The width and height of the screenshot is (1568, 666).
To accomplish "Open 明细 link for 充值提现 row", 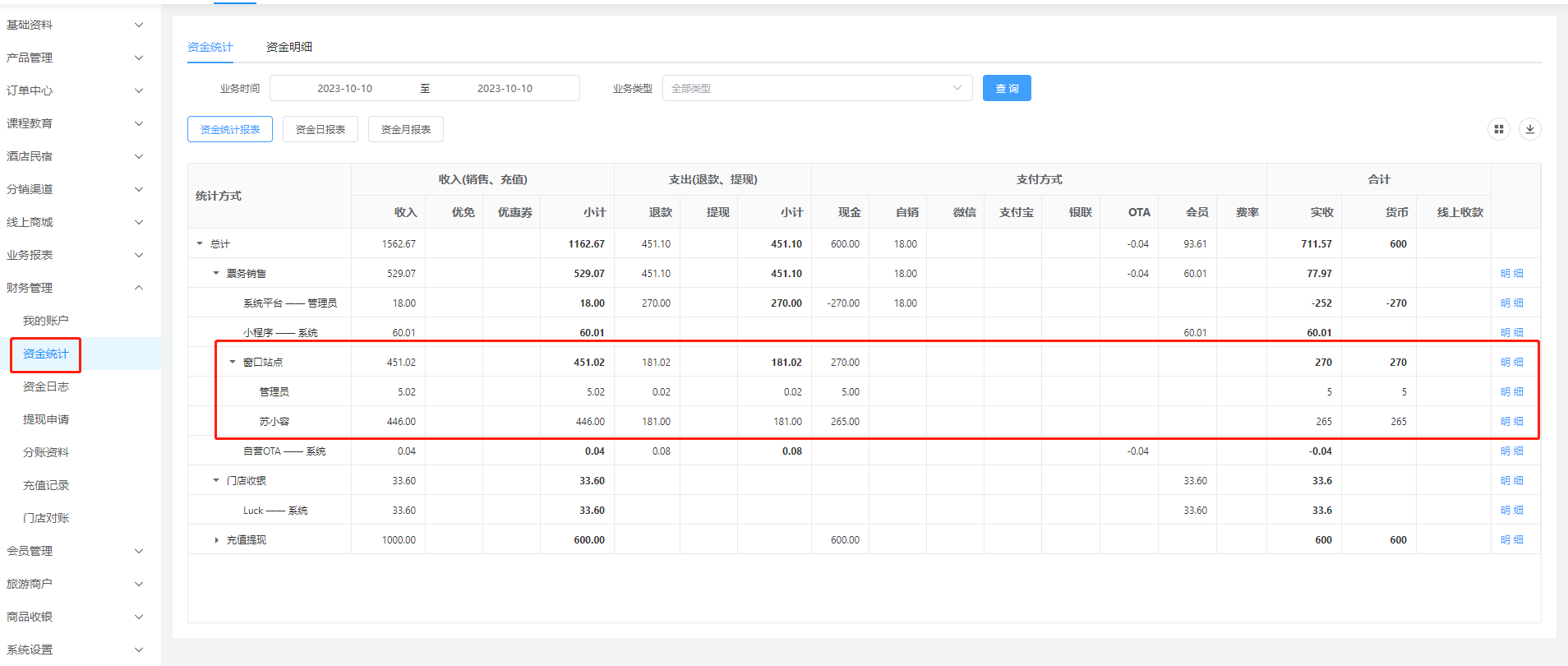I will (1511, 539).
